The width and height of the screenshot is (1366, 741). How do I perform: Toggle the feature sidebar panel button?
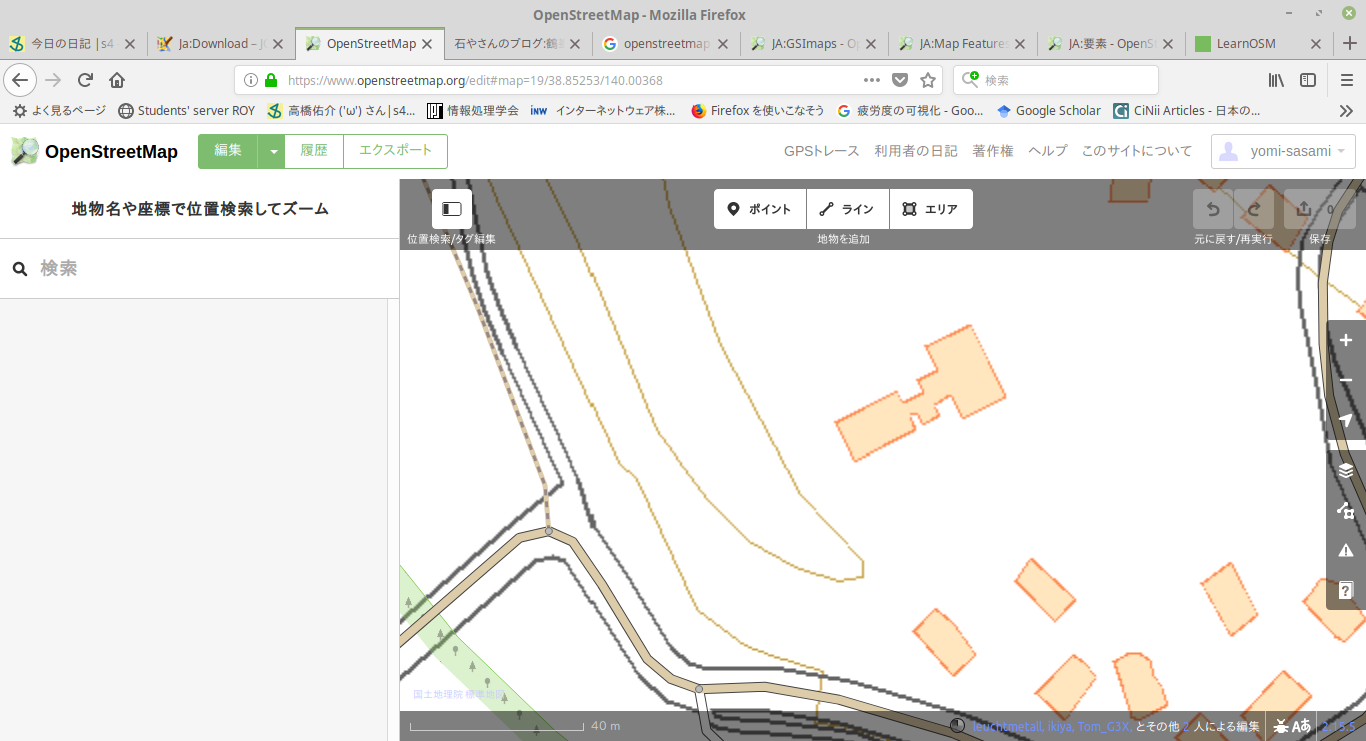tap(451, 209)
